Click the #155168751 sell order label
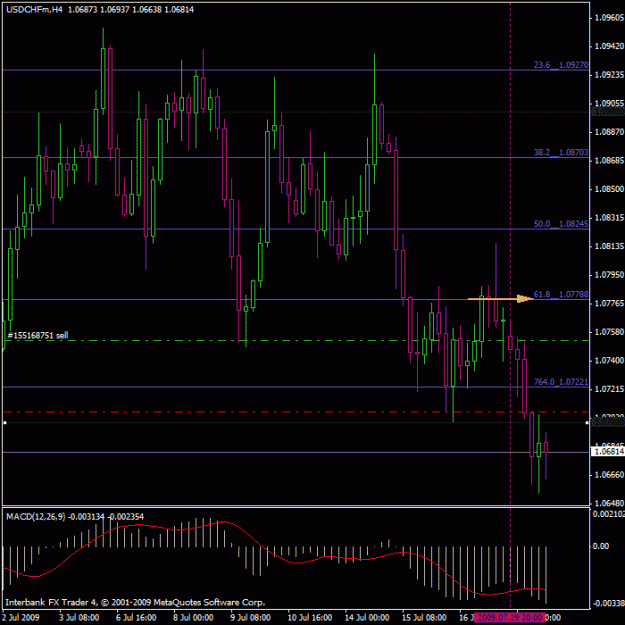 tap(38, 335)
